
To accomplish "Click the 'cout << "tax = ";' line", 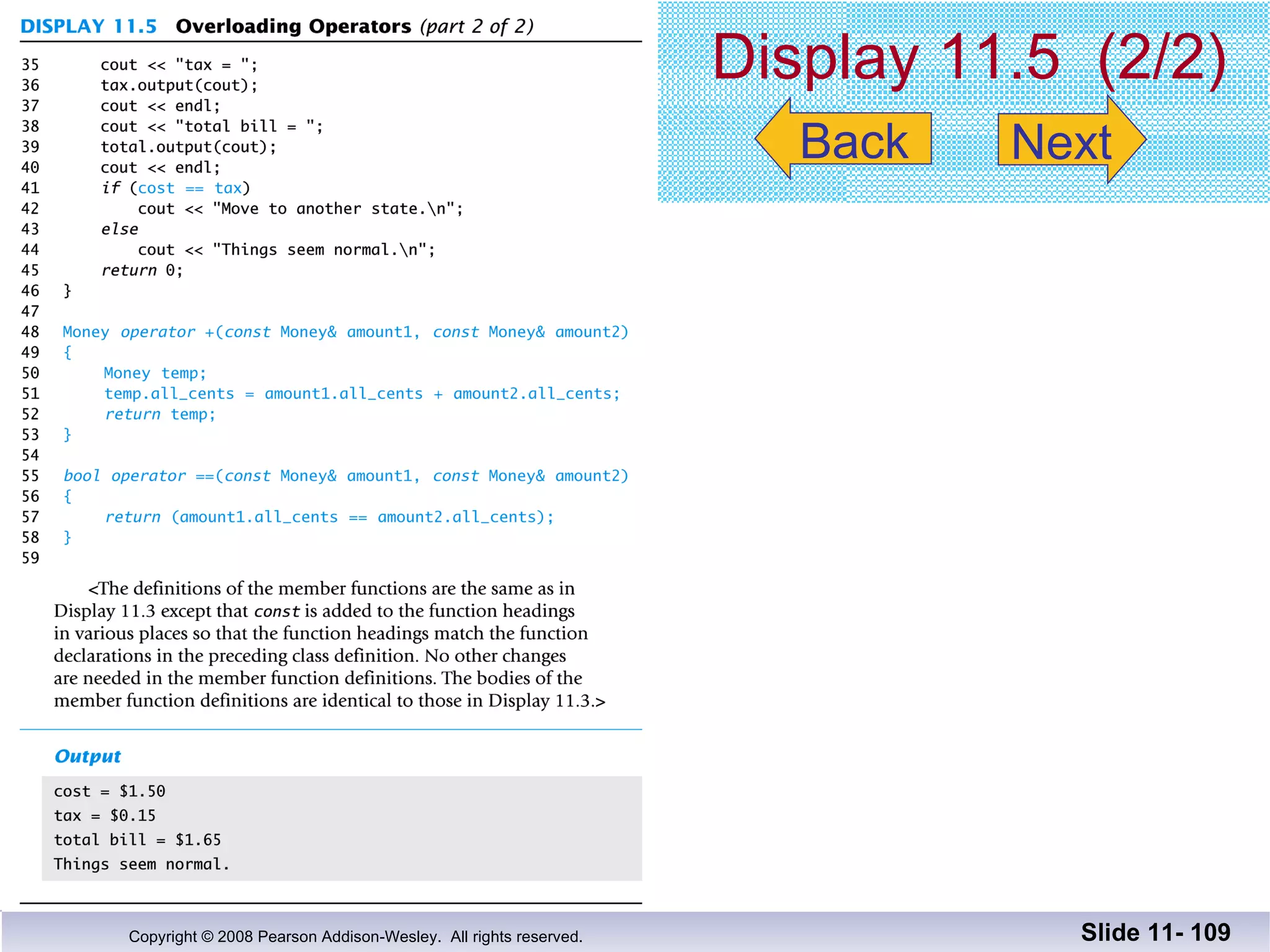I will (x=179, y=65).
